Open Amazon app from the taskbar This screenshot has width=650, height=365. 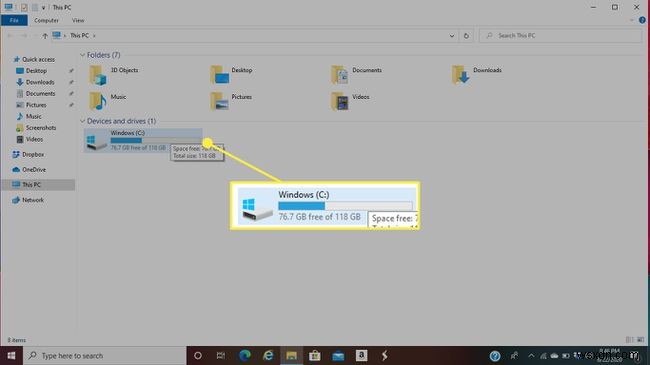click(361, 355)
